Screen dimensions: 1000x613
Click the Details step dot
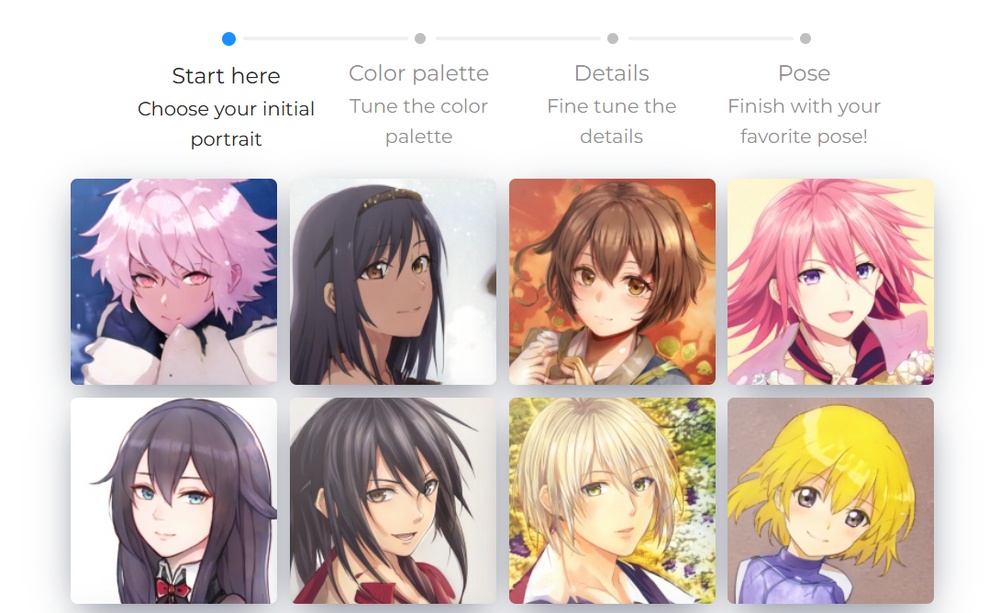point(612,38)
